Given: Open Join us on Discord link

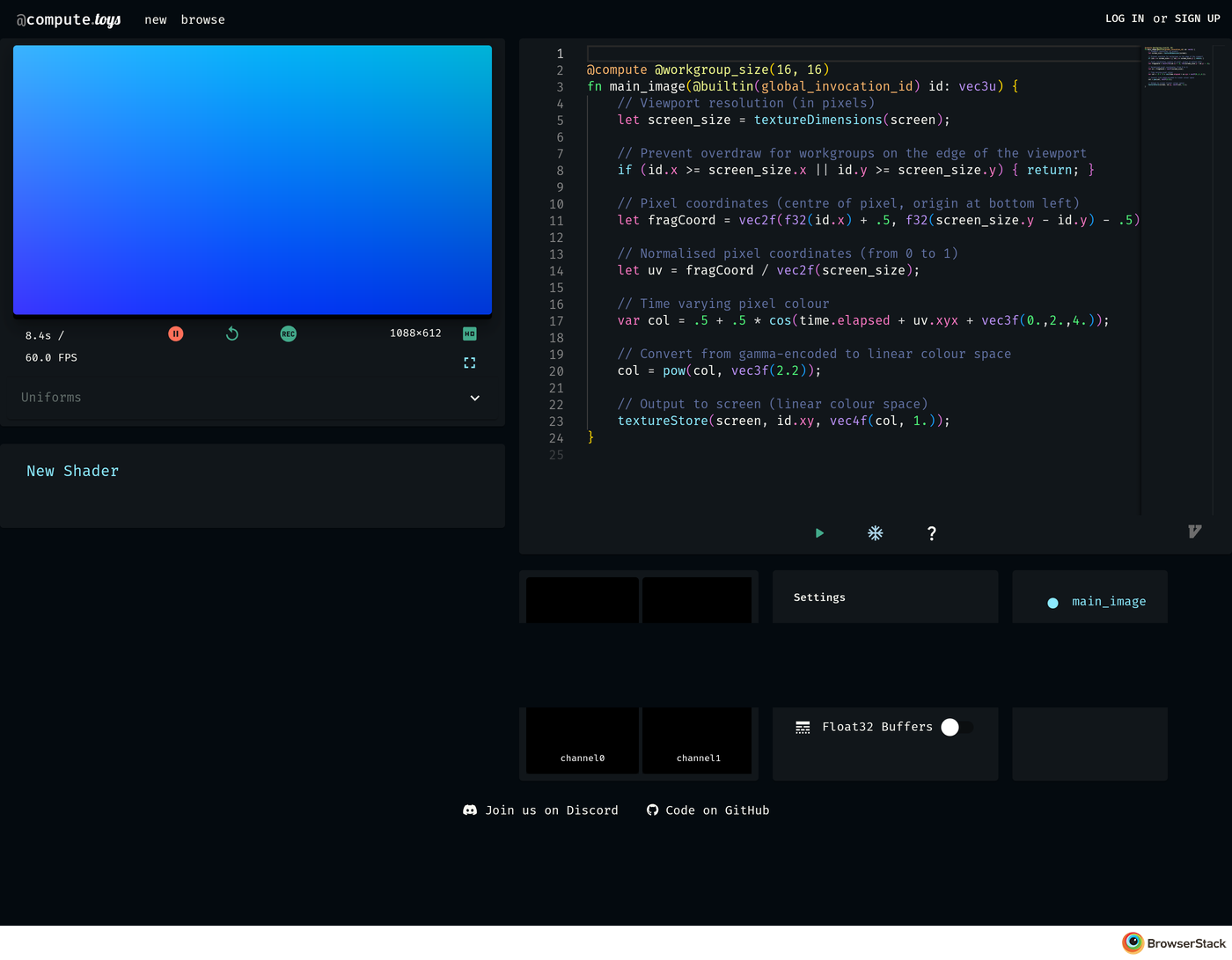Looking at the screenshot, I should [x=540, y=810].
